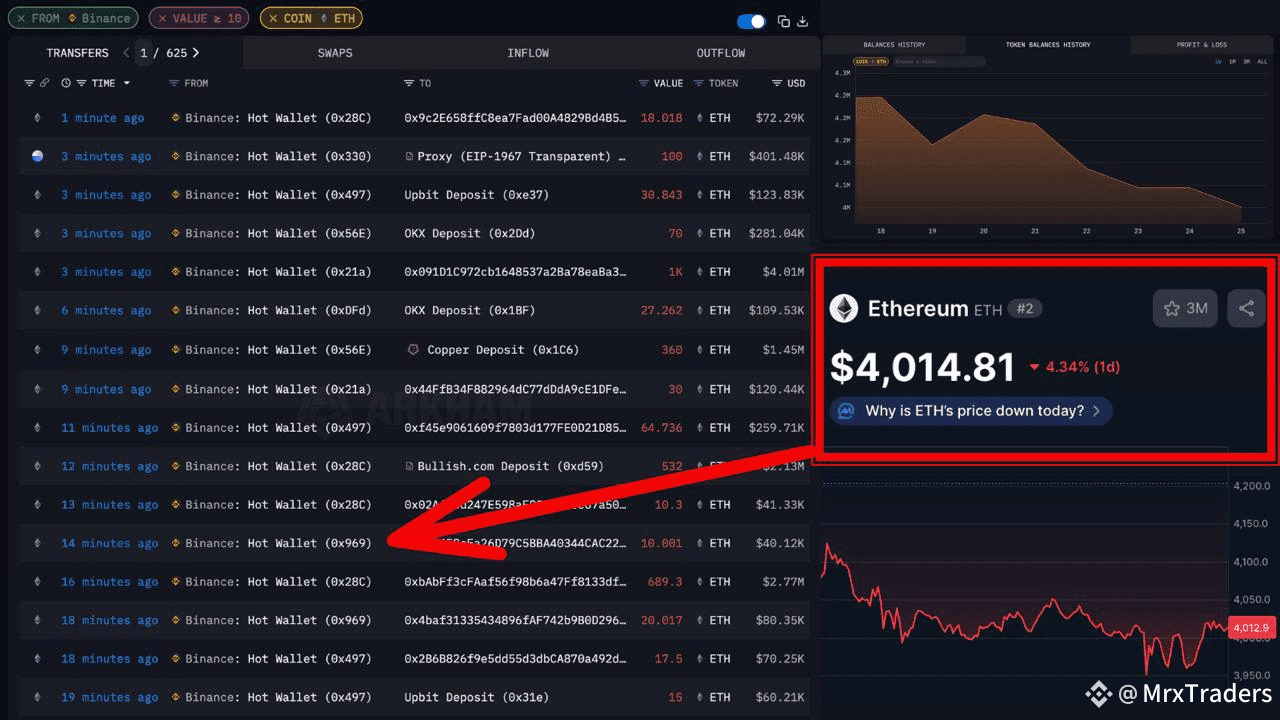Click the link chain icon in table header
The image size is (1280, 720).
tap(45, 83)
